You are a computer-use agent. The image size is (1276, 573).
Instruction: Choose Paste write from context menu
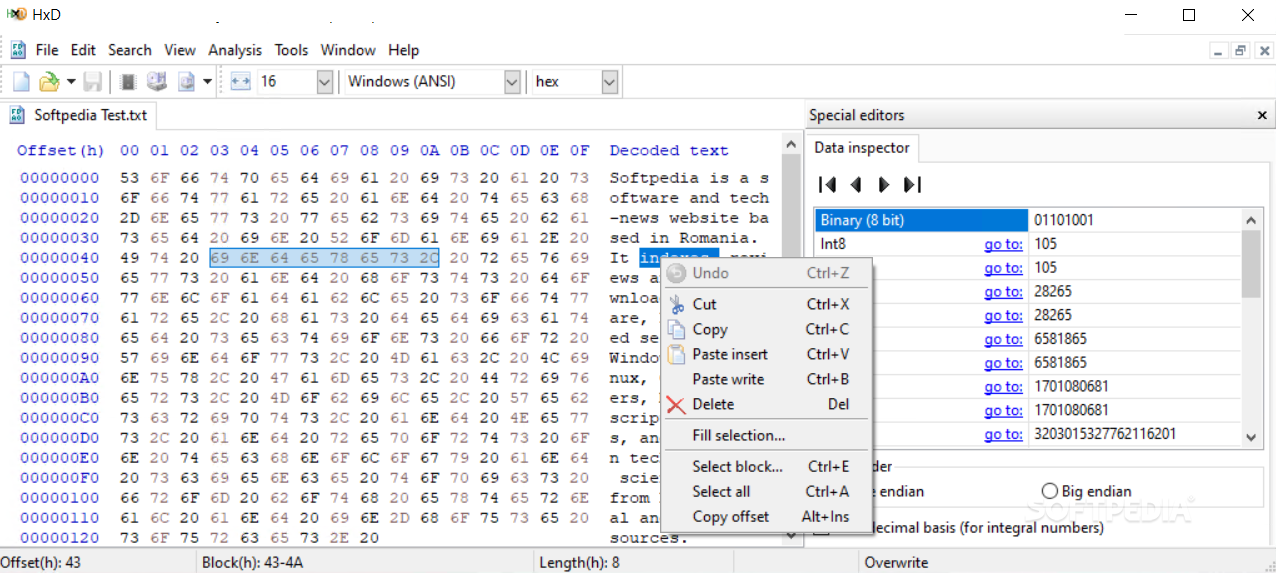pos(765,379)
